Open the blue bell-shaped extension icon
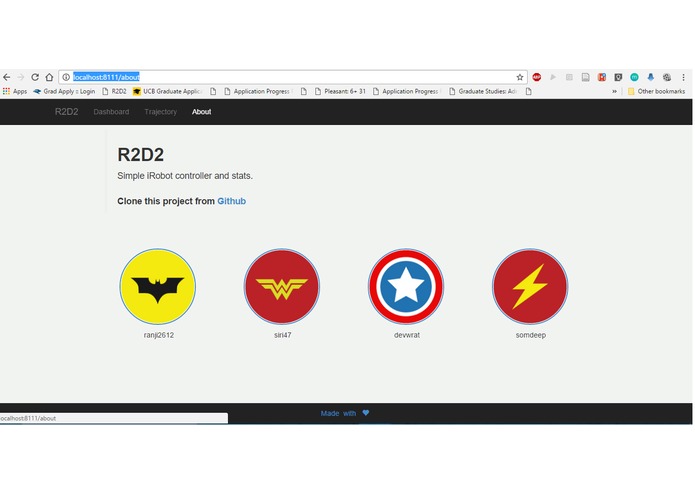This screenshot has width=695, height=494. 651,77
